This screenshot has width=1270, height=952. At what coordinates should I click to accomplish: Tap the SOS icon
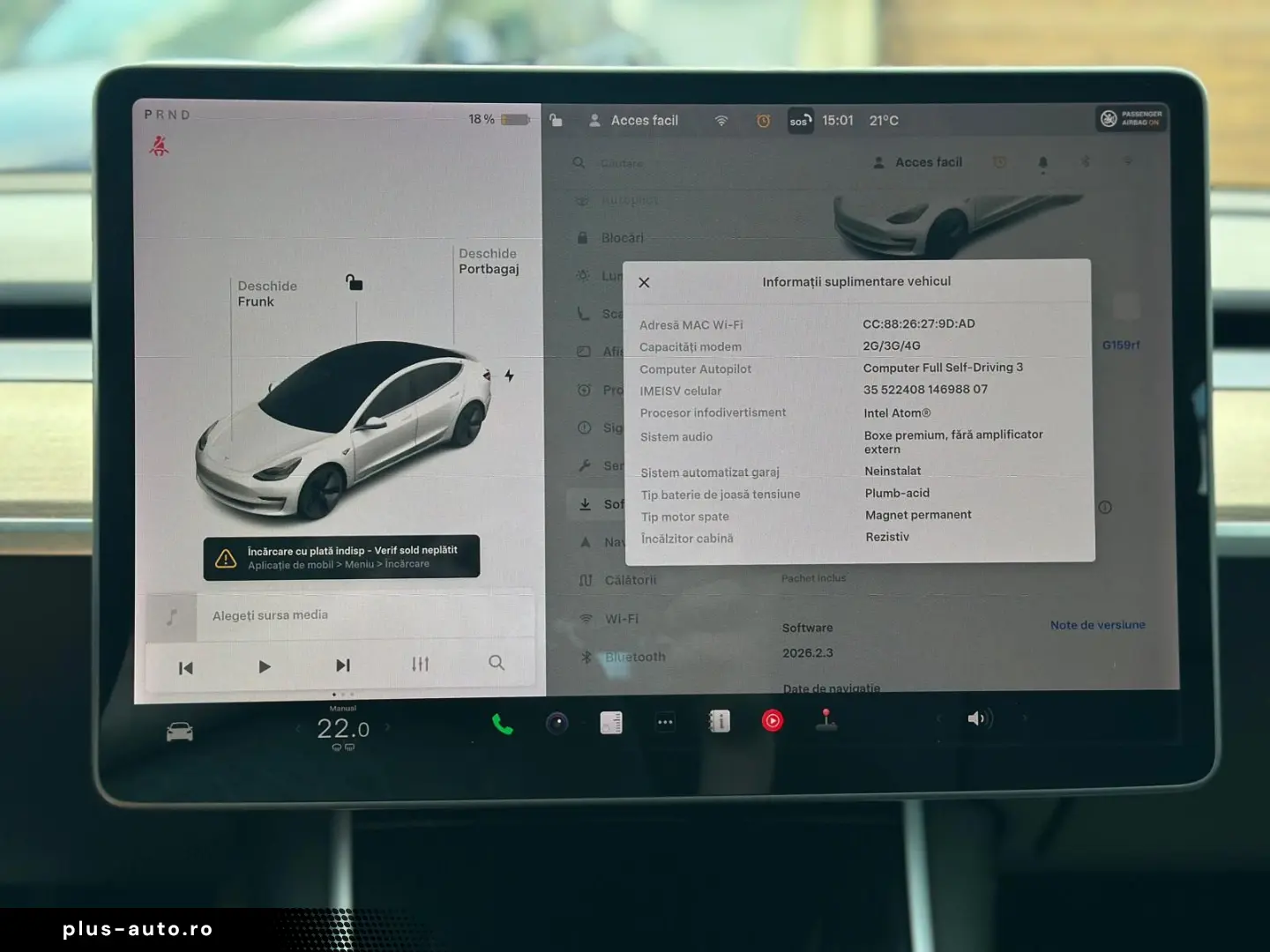coord(800,121)
